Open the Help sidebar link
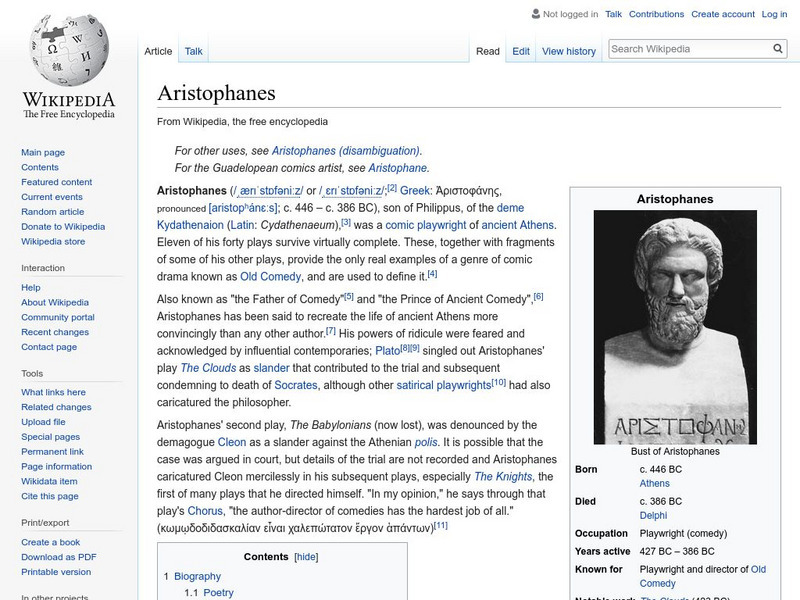Screen dimensions: 800x600 (x=31, y=287)
